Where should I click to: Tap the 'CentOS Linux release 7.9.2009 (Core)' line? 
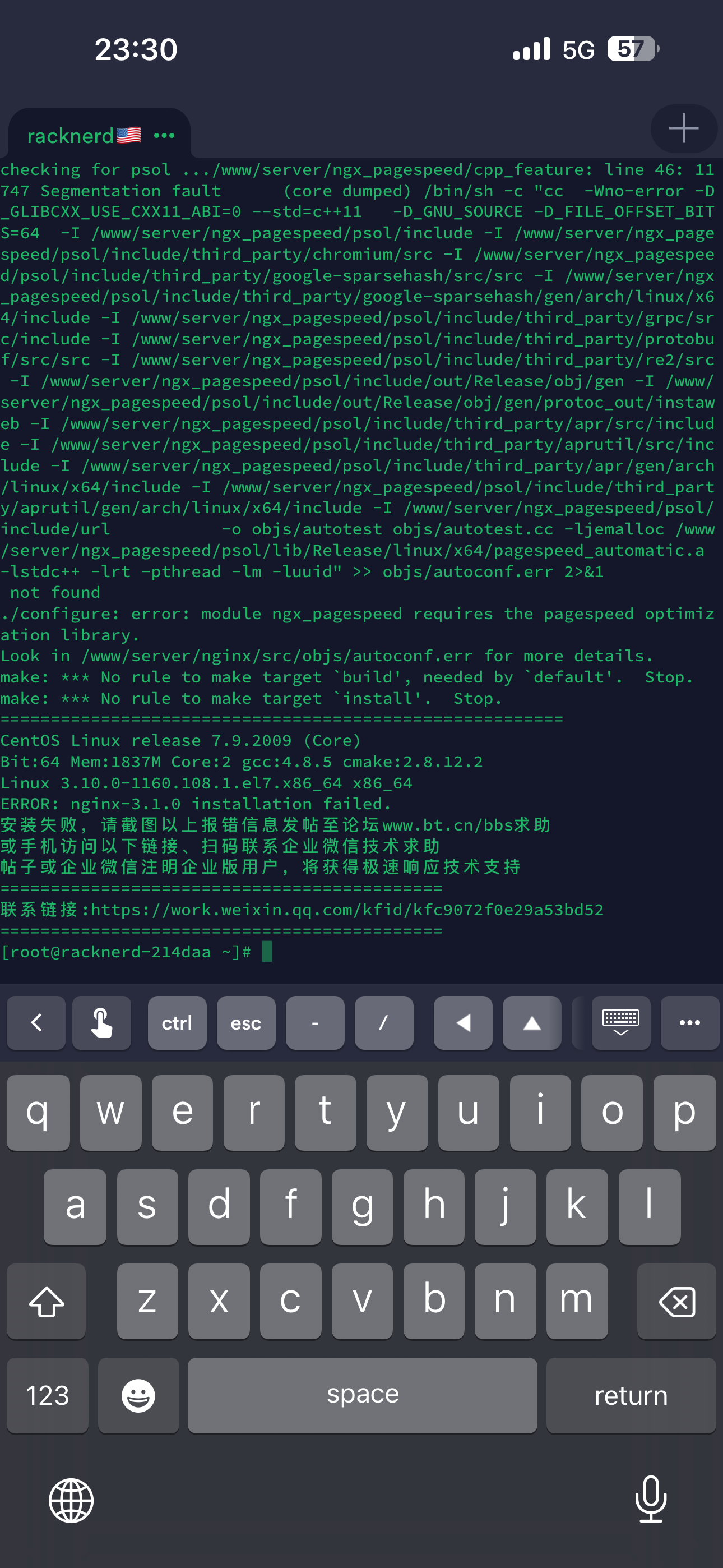(180, 740)
